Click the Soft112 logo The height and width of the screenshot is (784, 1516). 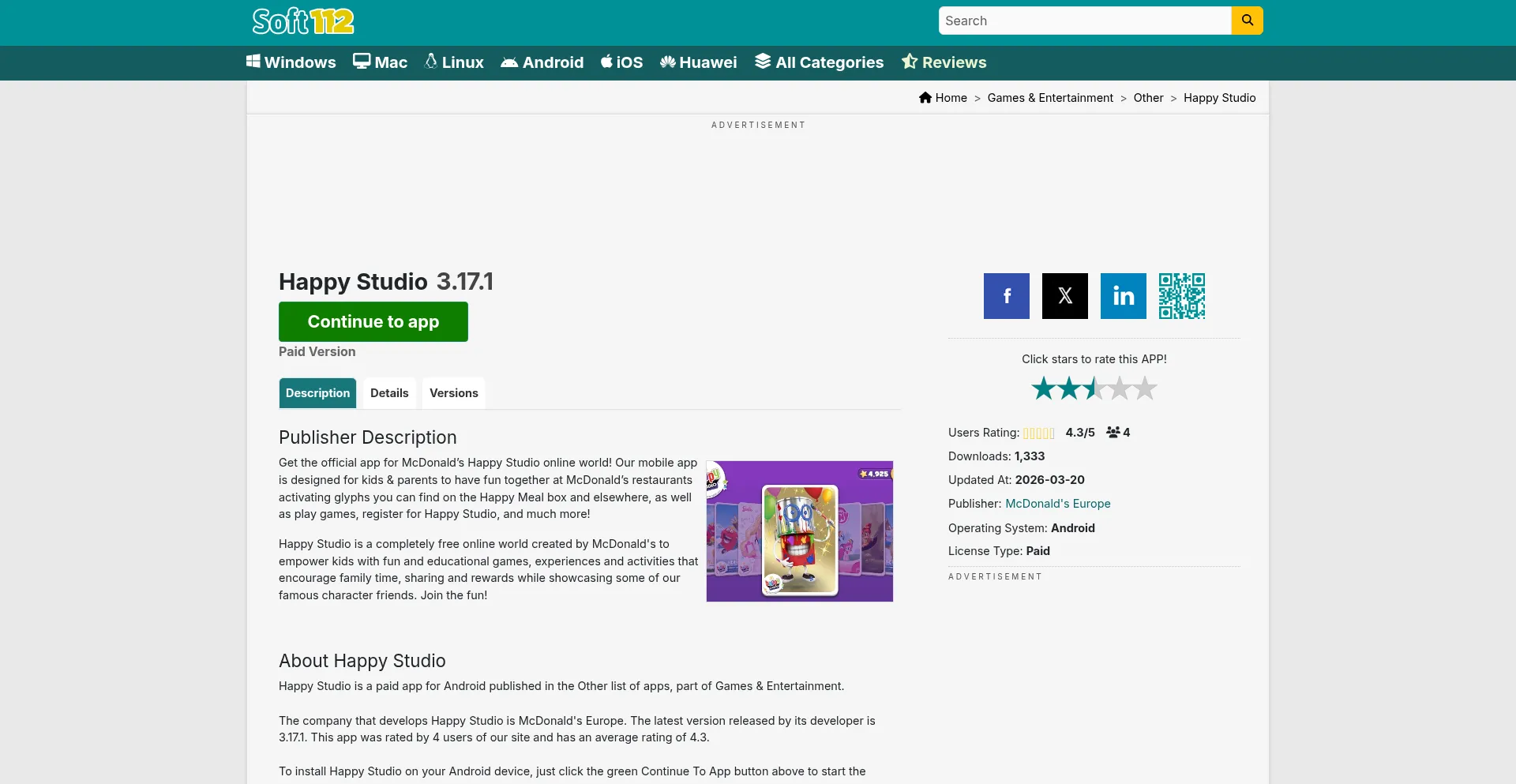tap(303, 21)
